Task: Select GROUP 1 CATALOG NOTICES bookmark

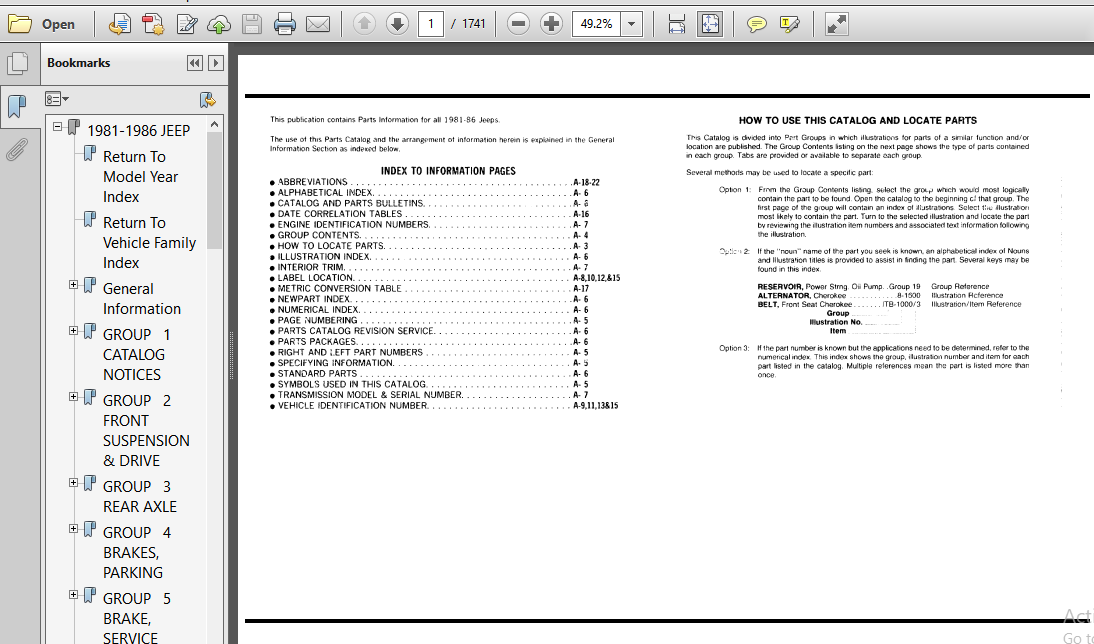Action: [137, 354]
